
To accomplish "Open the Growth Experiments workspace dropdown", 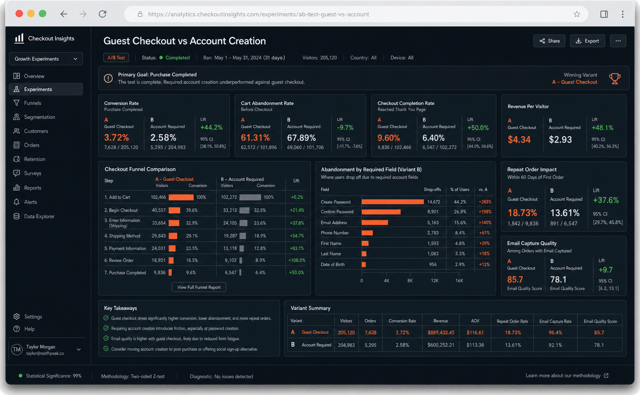I will click(46, 59).
